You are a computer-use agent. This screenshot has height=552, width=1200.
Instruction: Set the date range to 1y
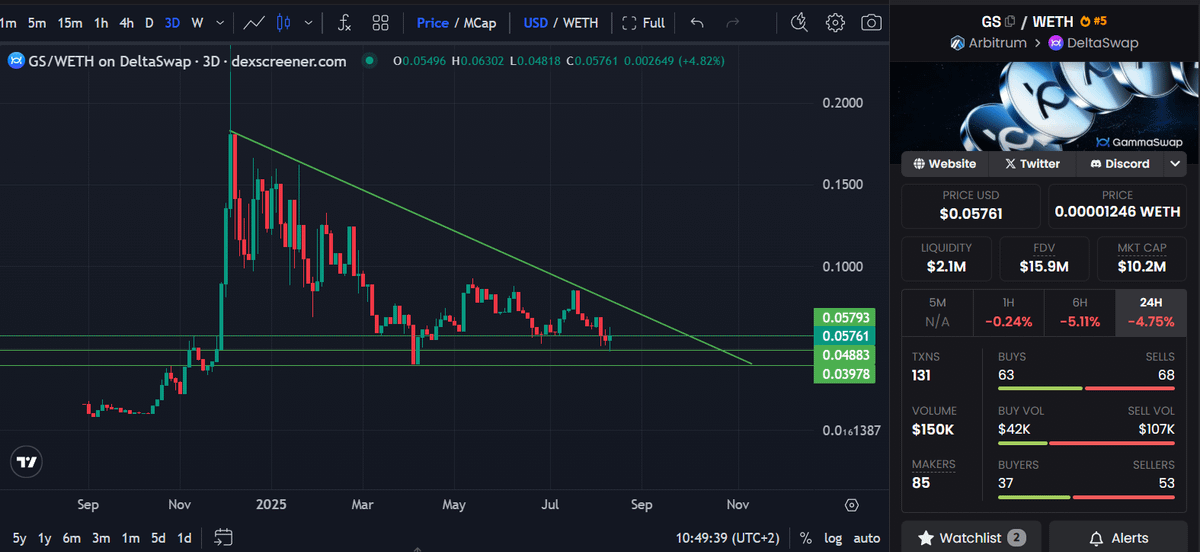(44, 538)
